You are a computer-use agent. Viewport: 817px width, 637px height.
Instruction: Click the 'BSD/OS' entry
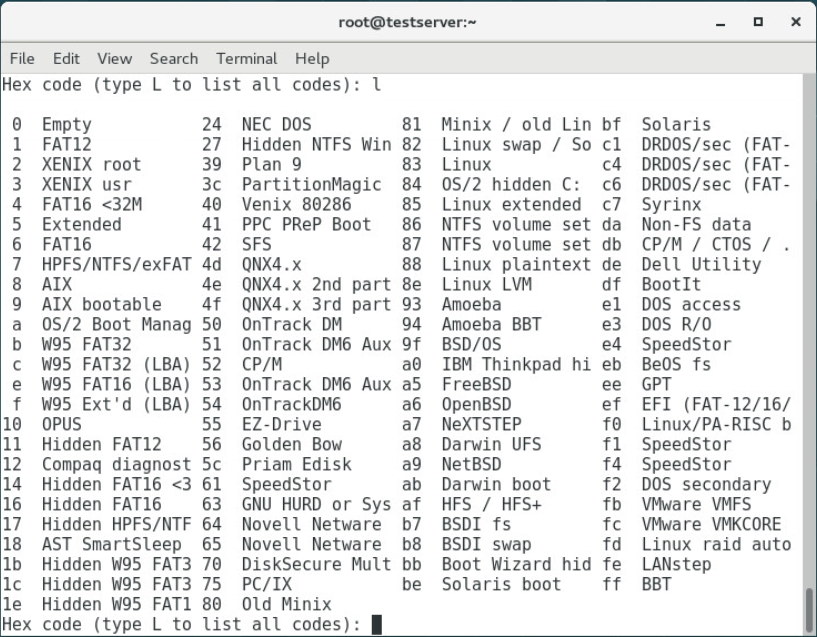click(x=472, y=344)
